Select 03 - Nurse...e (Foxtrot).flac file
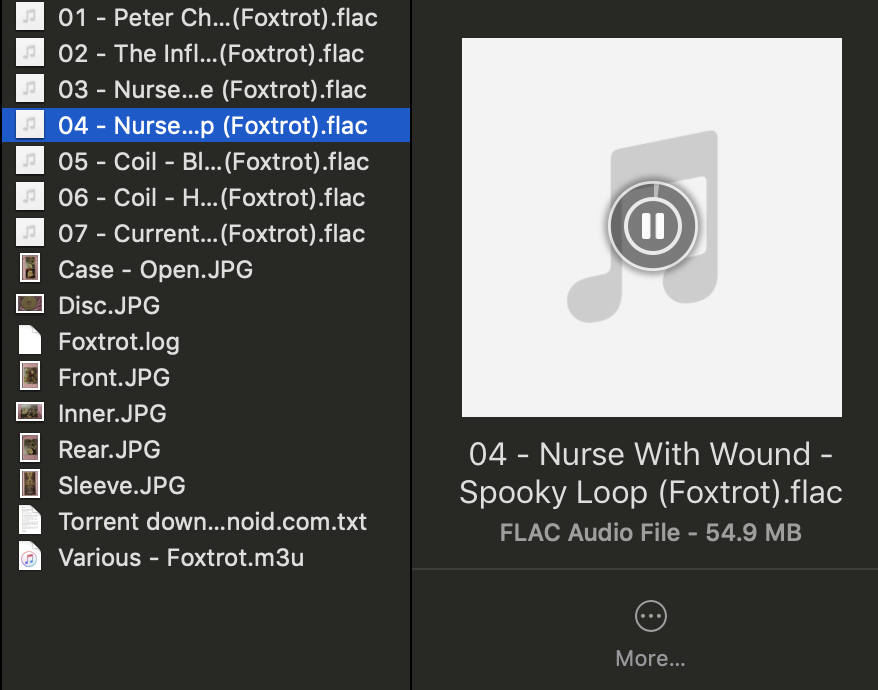The width and height of the screenshot is (878, 690). tap(206, 90)
